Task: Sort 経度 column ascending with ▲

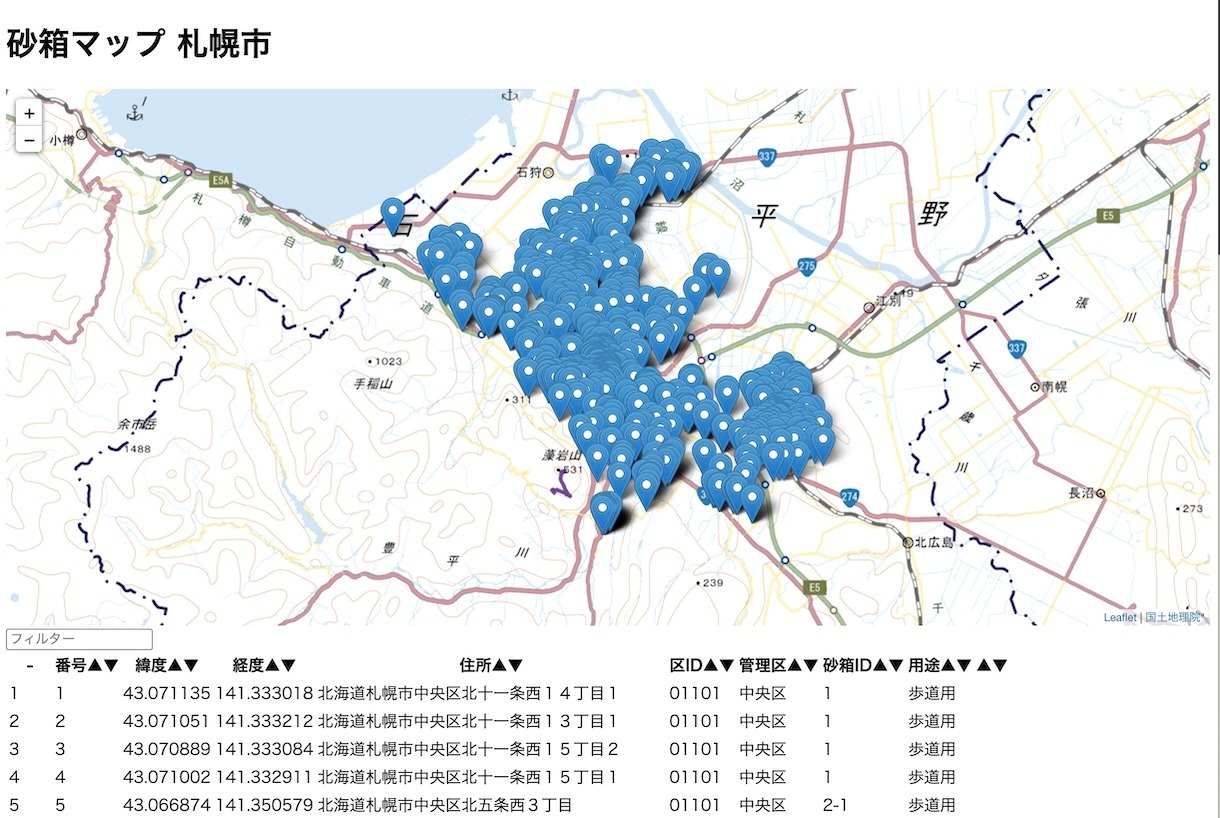Action: coord(271,665)
